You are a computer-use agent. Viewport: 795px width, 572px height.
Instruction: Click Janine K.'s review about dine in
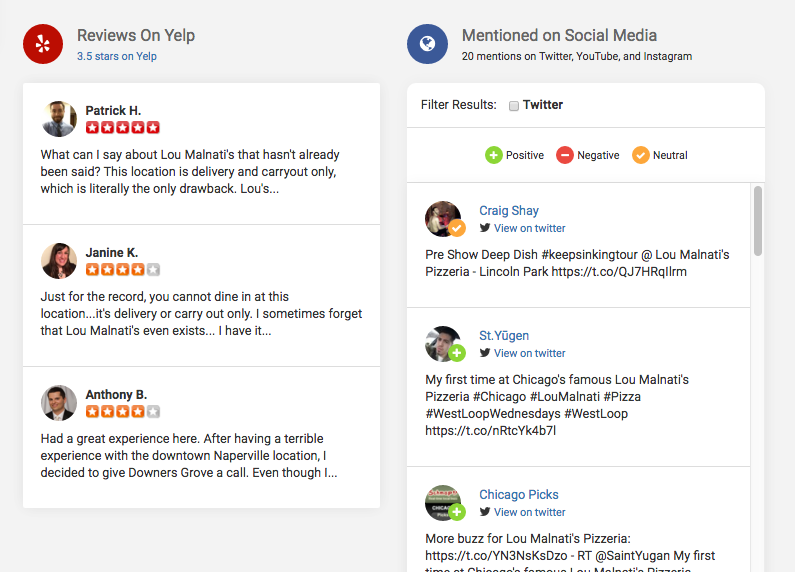(201, 313)
